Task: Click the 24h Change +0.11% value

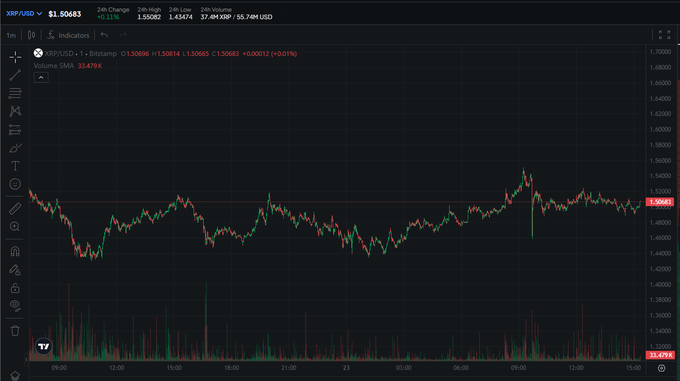Action: [x=108, y=17]
